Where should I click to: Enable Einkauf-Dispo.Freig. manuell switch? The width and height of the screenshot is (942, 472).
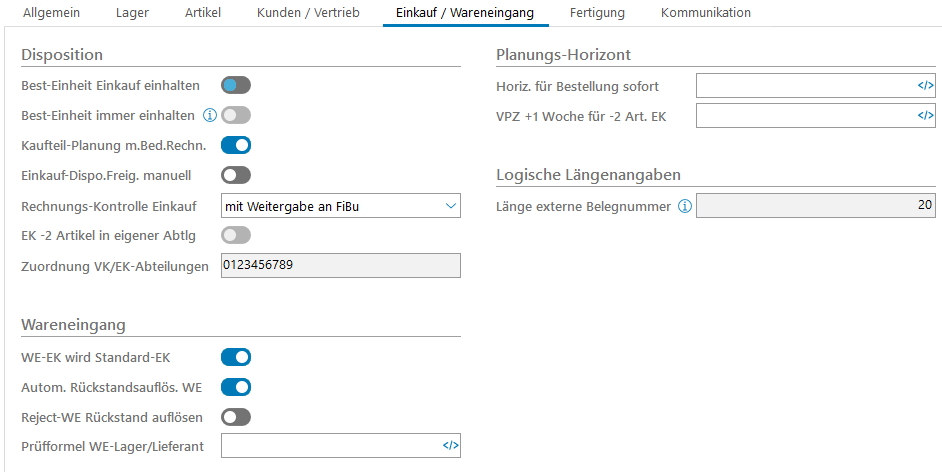pos(236,175)
